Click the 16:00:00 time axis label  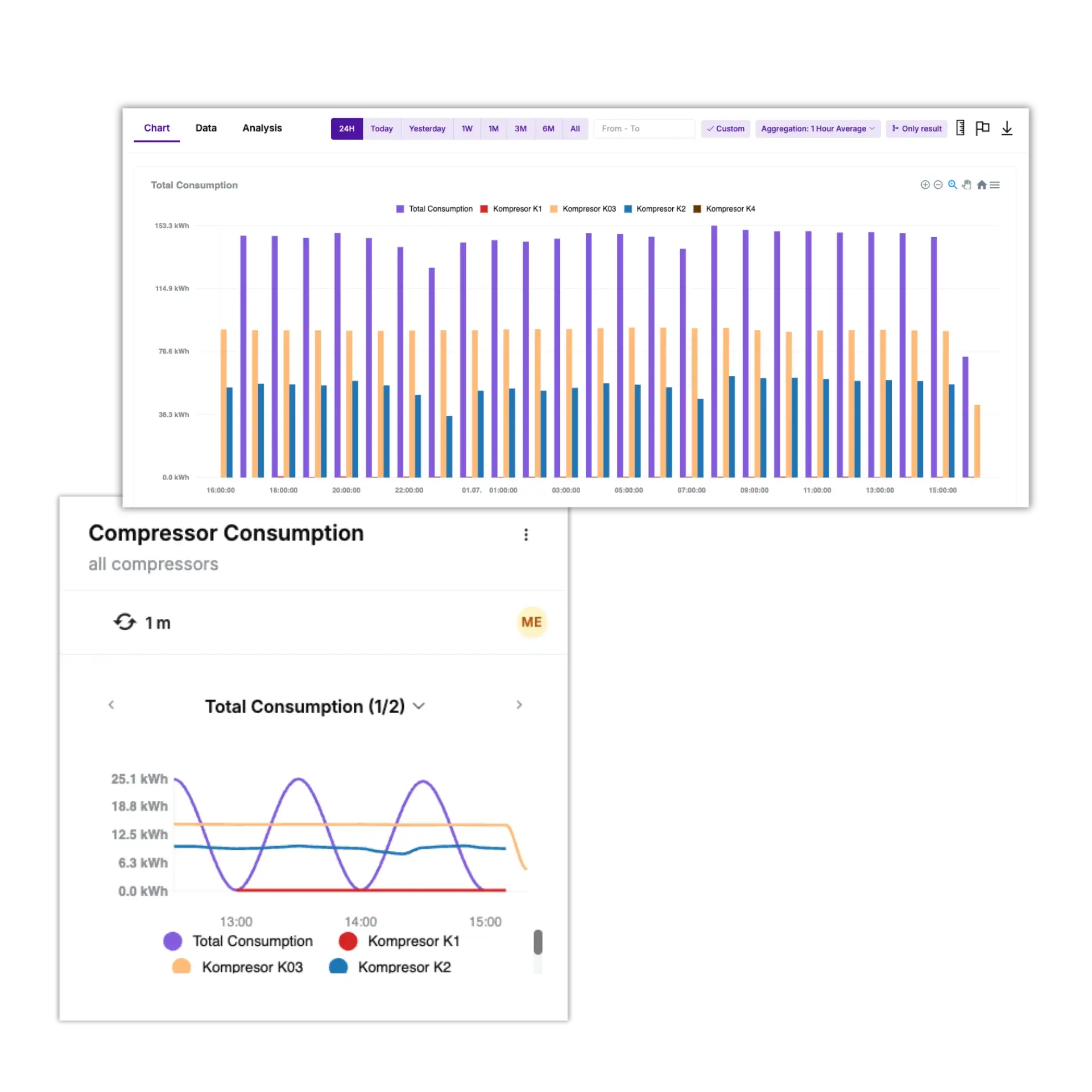click(x=220, y=490)
